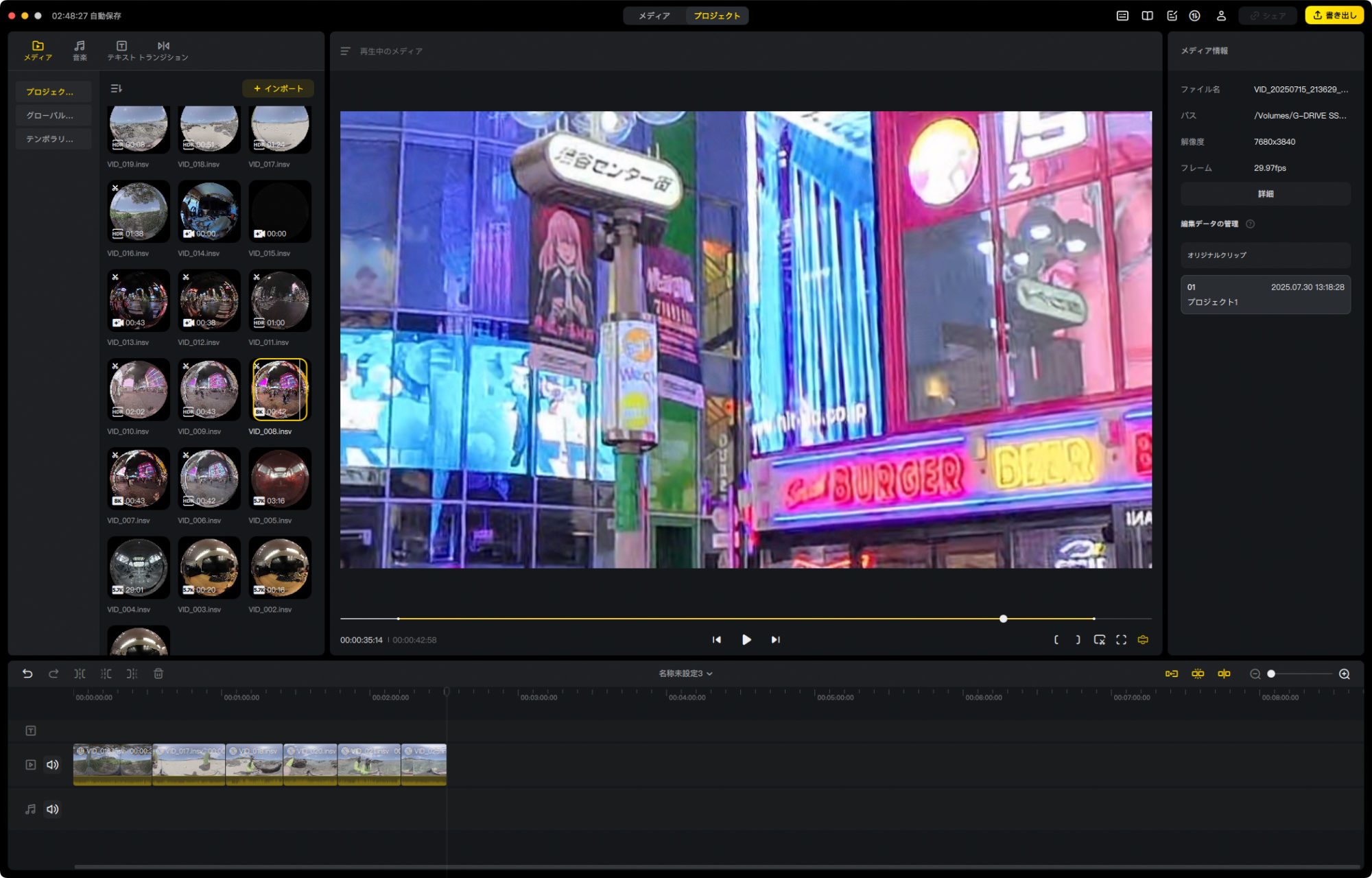The image size is (1372, 878).
Task: Toggle timeline link clips option
Action: pyautogui.click(x=1172, y=674)
